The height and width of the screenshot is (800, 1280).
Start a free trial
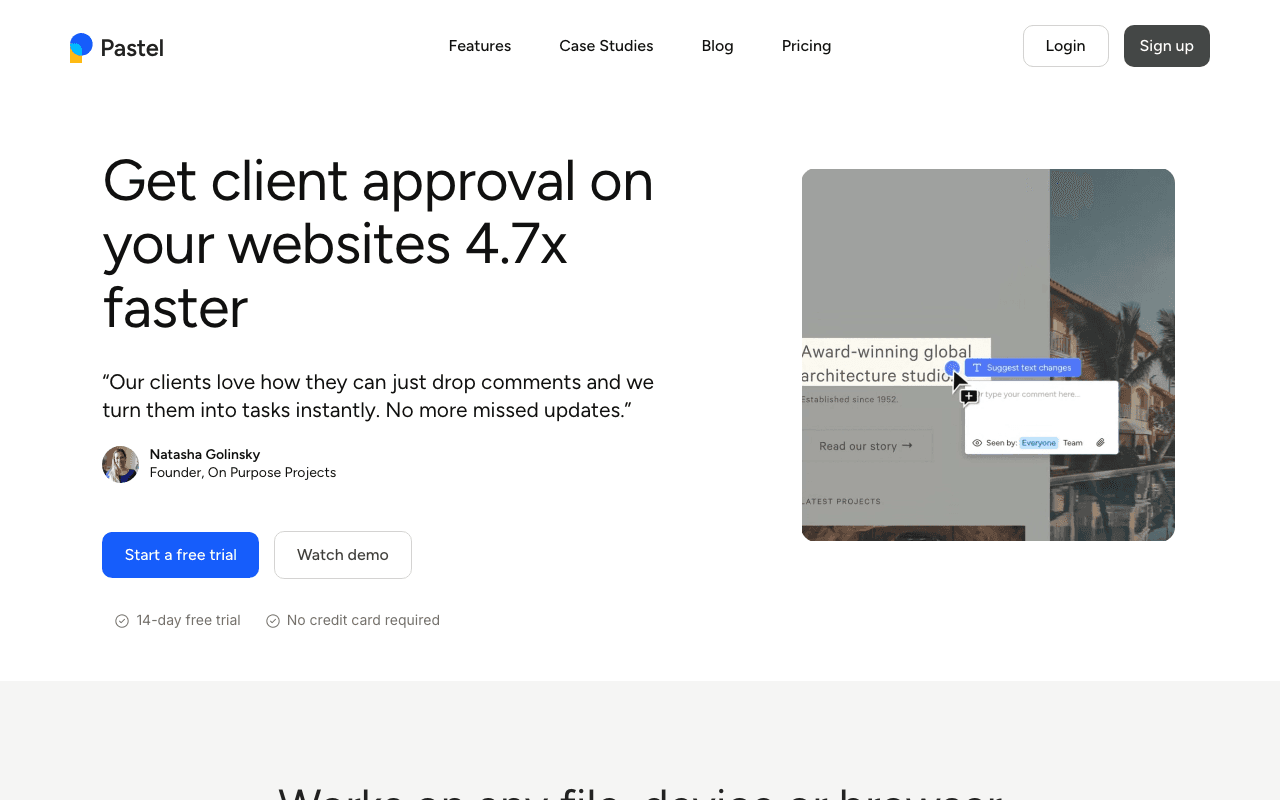coord(180,555)
